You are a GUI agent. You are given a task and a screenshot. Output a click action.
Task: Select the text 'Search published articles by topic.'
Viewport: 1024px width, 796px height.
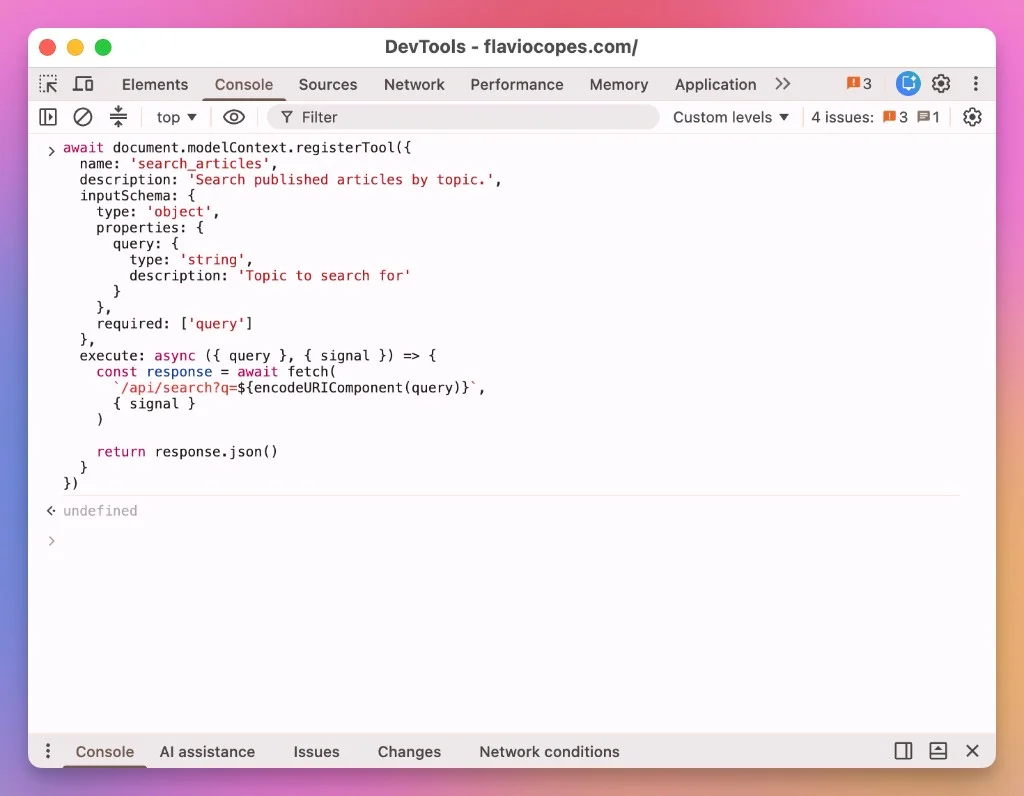click(x=341, y=180)
